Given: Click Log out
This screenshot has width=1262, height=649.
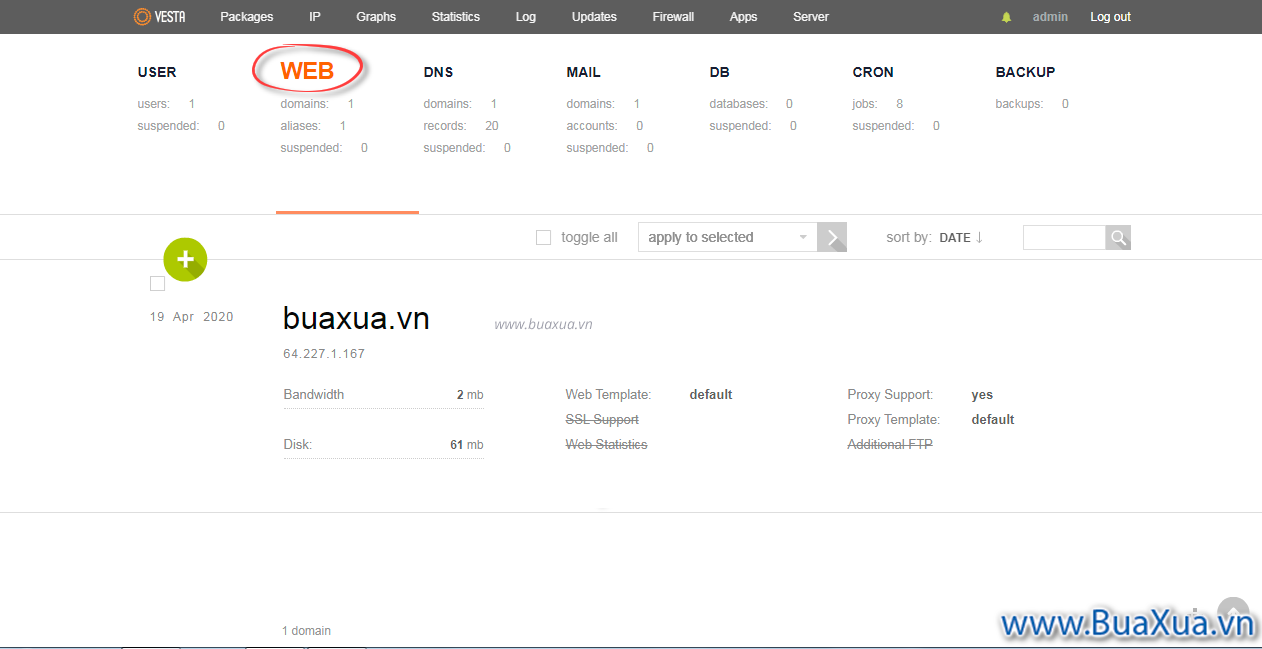Looking at the screenshot, I should (1111, 17).
